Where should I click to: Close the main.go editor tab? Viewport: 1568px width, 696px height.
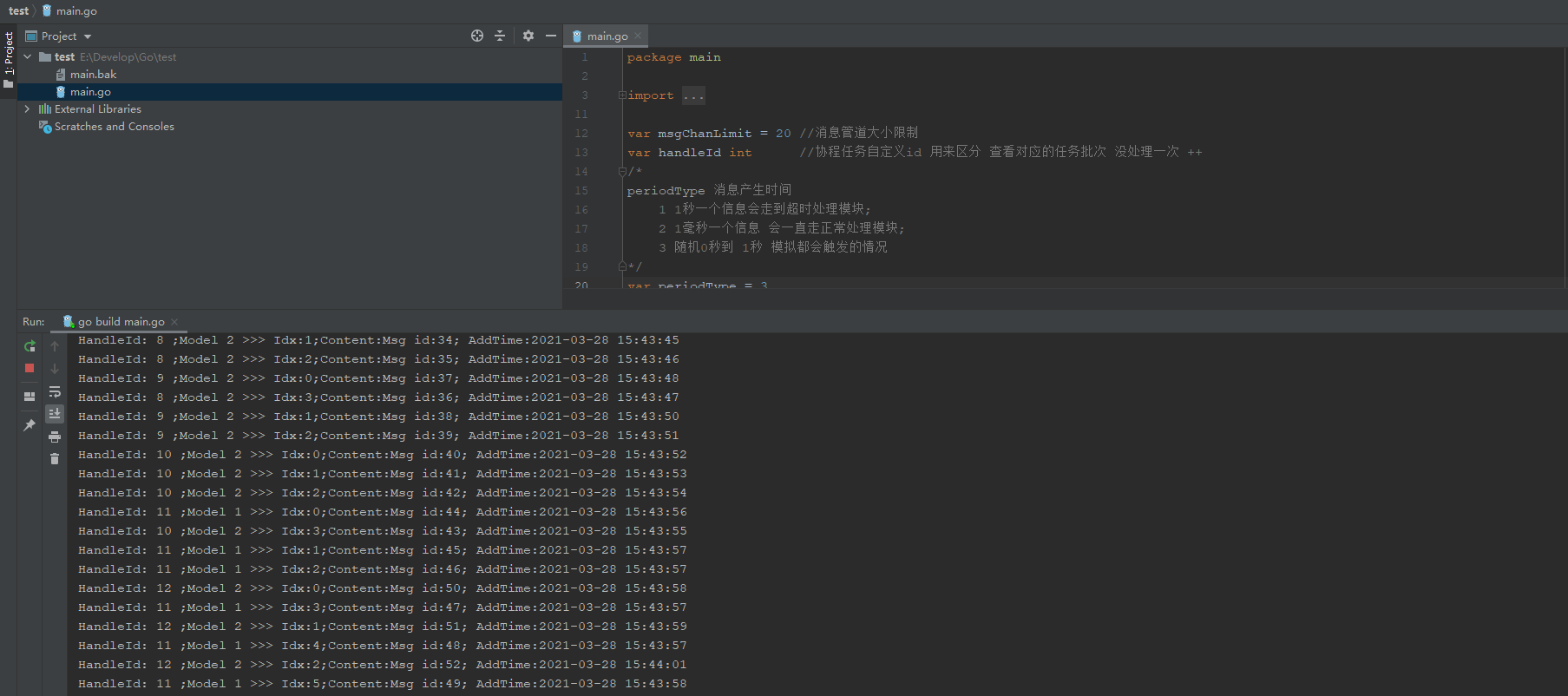point(638,36)
